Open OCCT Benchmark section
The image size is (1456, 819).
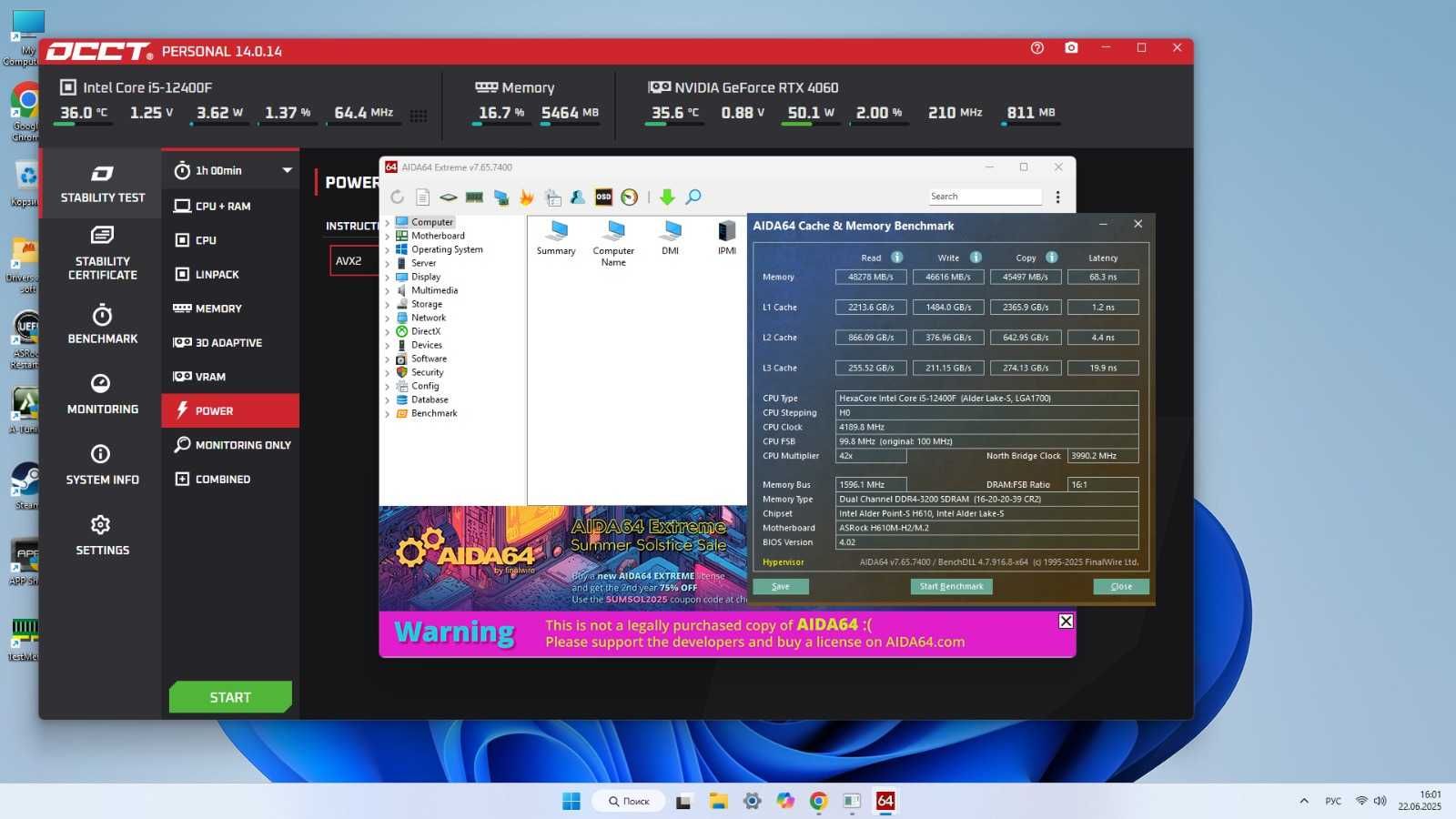pos(102,325)
